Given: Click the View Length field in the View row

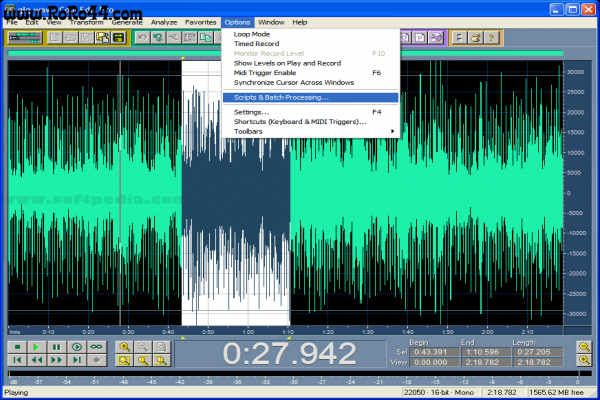Looking at the screenshot, I should click(538, 362).
